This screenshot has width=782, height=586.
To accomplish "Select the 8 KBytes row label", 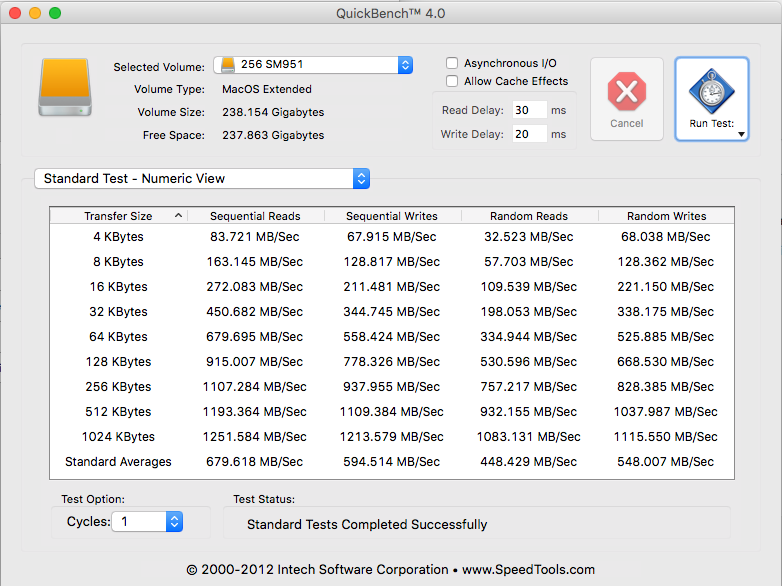I will click(x=118, y=262).
